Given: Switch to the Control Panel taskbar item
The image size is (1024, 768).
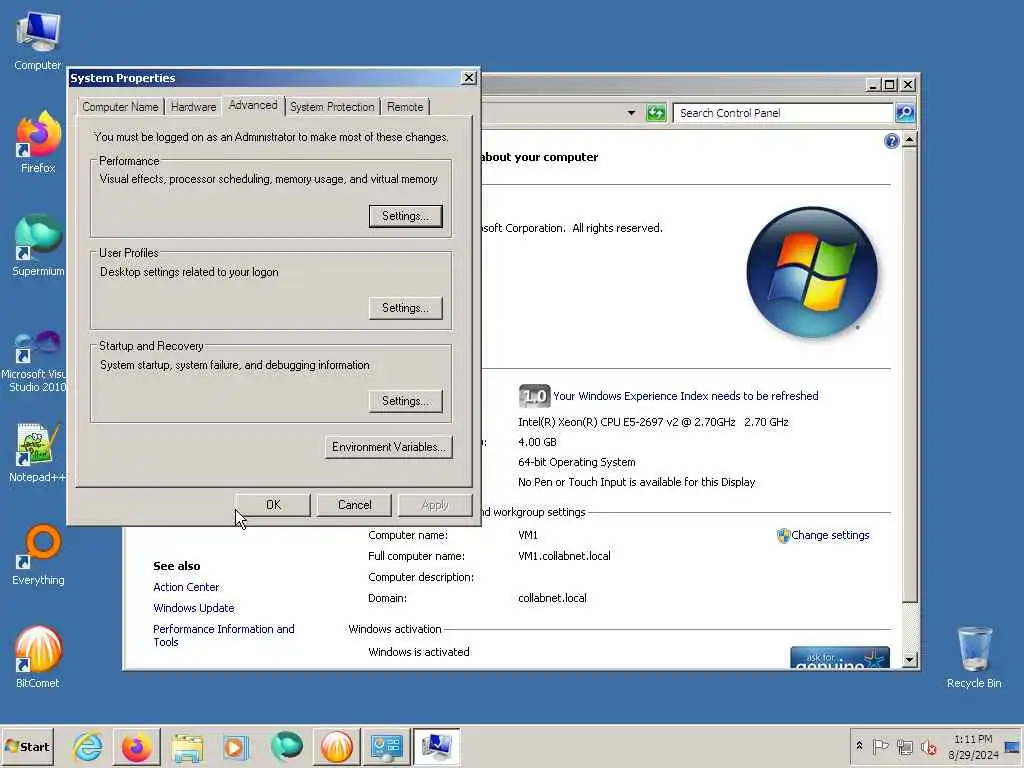Looking at the screenshot, I should point(387,747).
